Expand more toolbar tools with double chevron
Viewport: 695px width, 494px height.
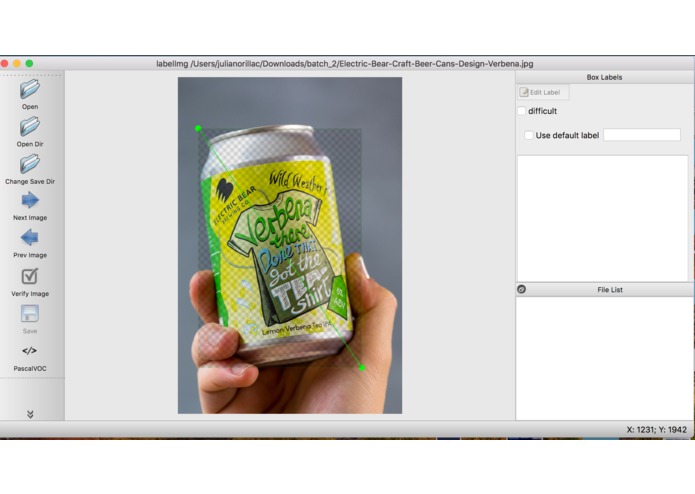coord(30,414)
